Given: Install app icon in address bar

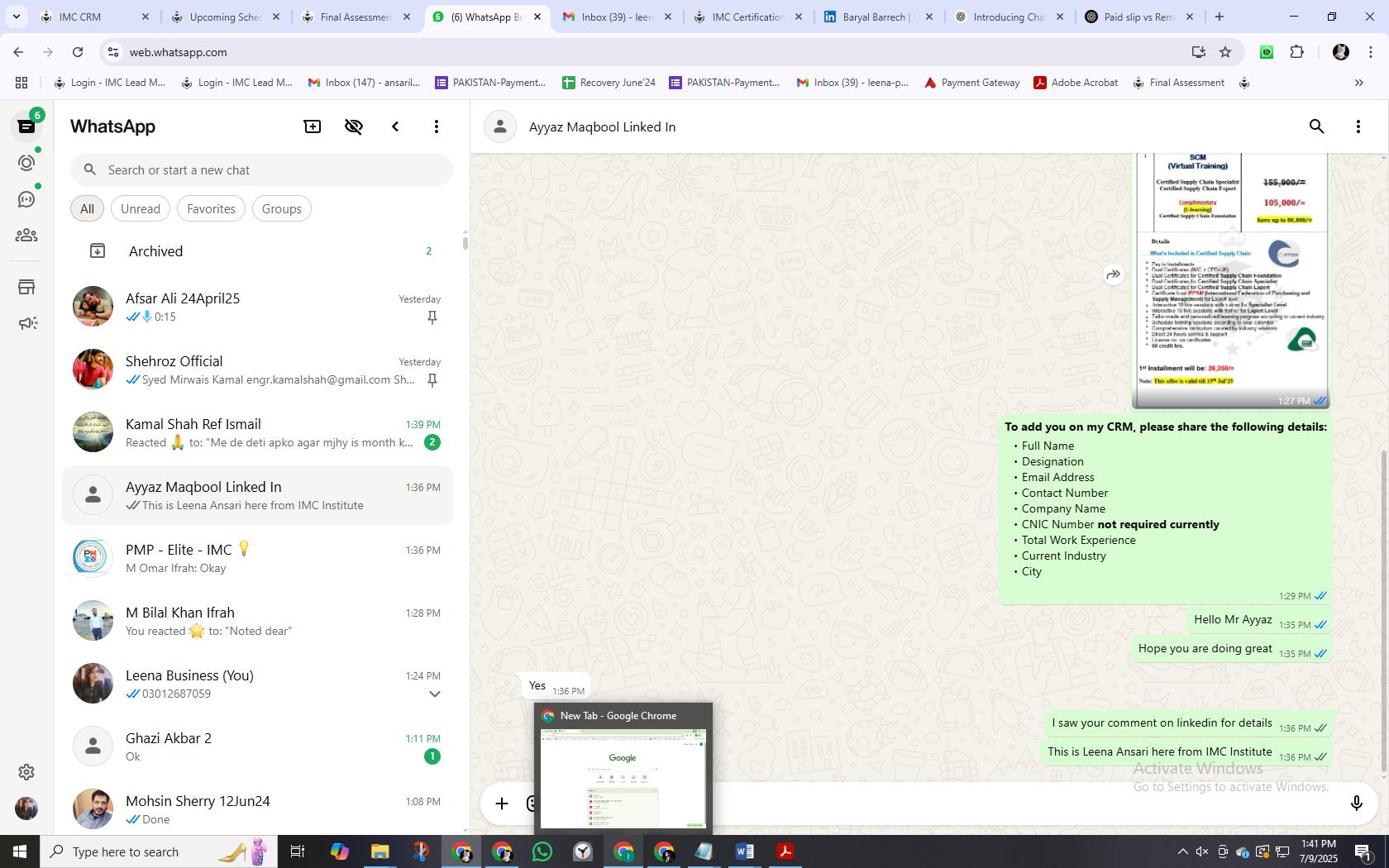Looking at the screenshot, I should tap(1199, 52).
